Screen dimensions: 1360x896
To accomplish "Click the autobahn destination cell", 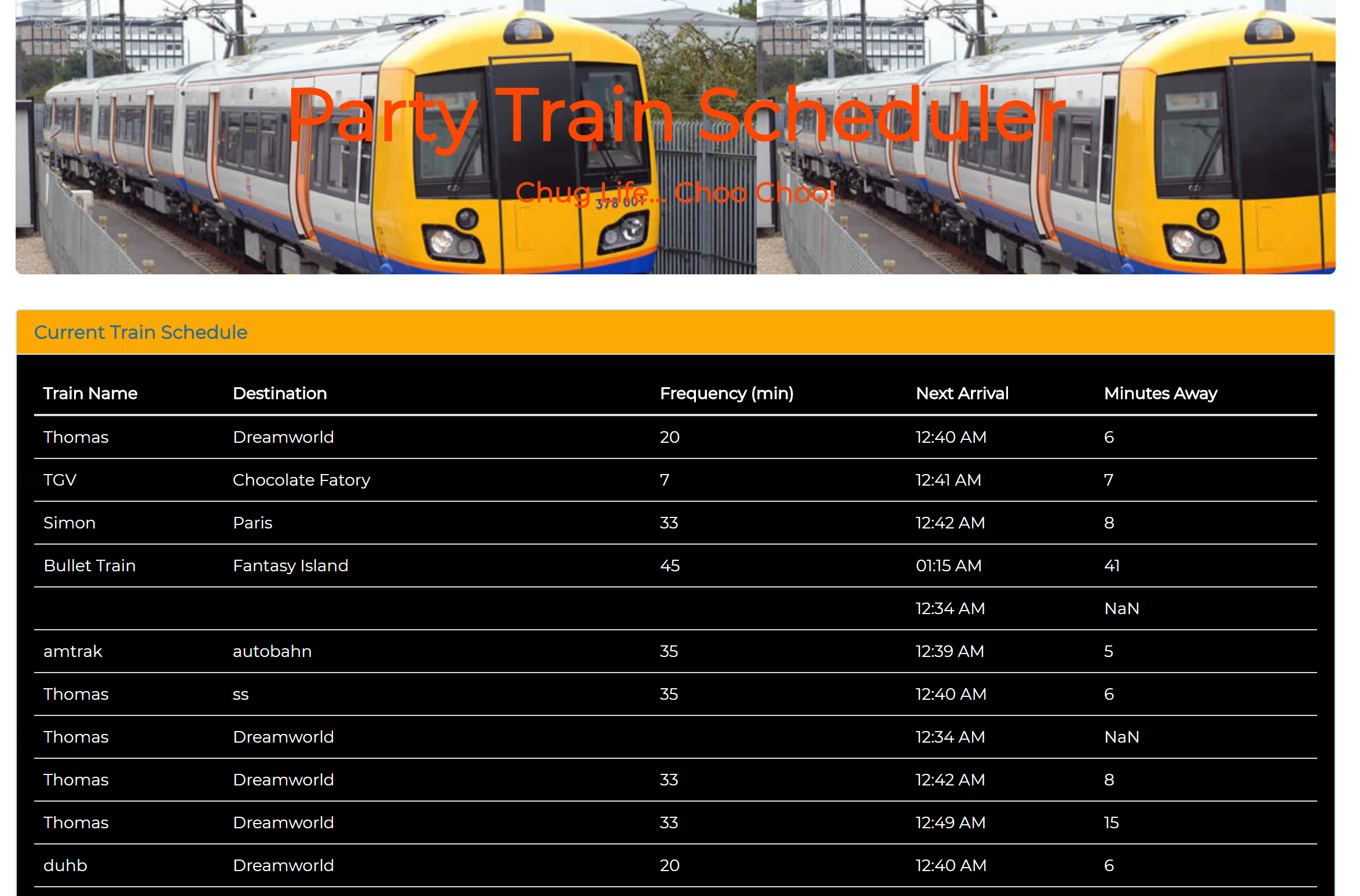I will coord(272,651).
